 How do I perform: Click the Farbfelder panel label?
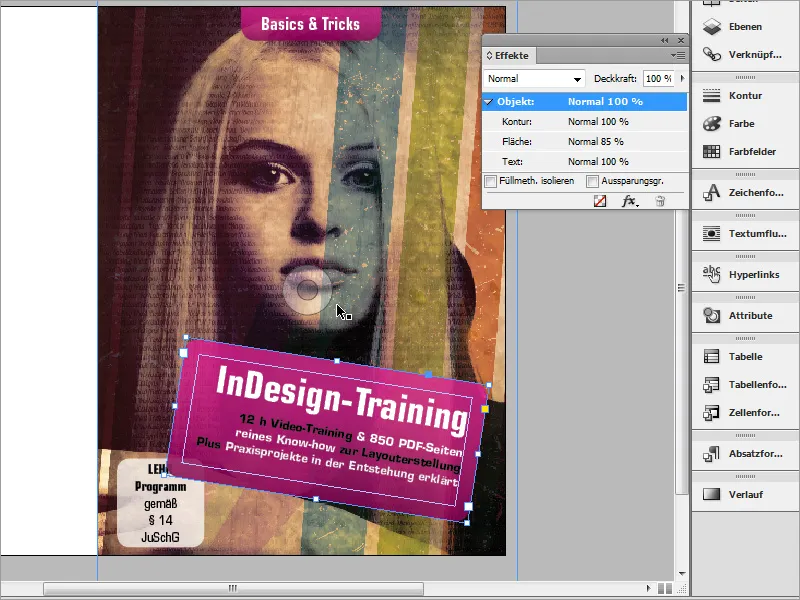click(x=752, y=152)
